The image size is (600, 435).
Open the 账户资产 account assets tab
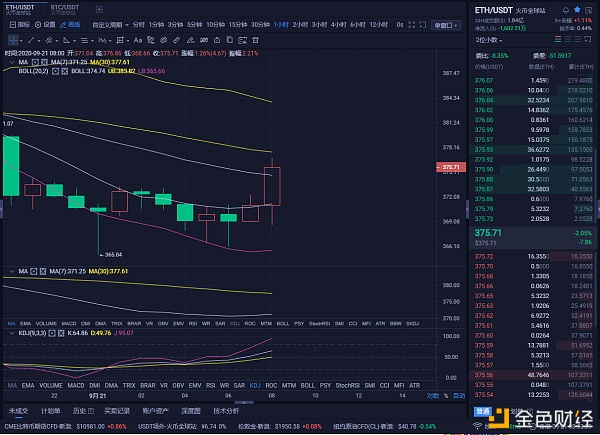coord(155,411)
